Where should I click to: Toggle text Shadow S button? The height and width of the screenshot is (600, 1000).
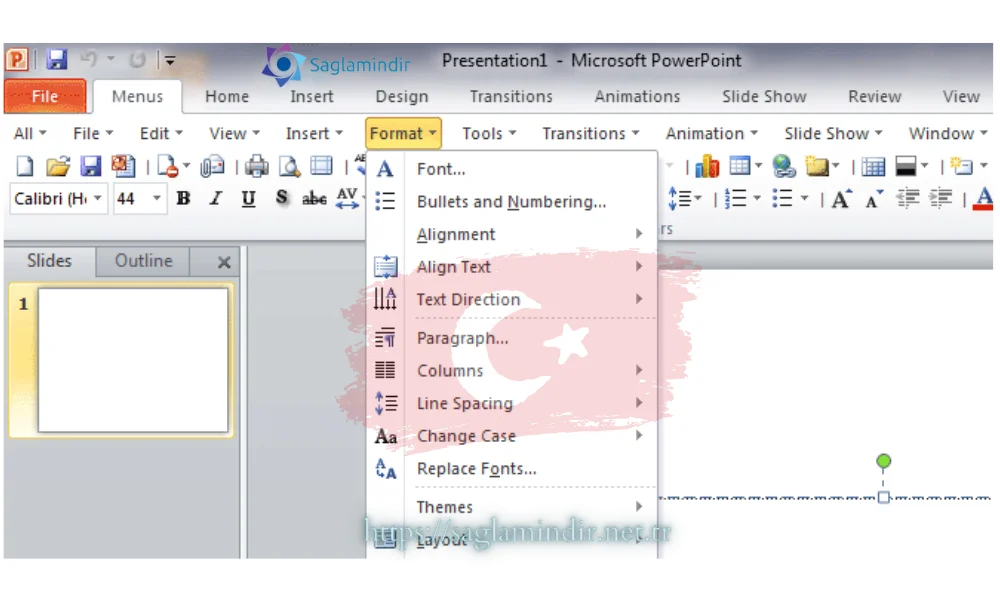(x=281, y=198)
